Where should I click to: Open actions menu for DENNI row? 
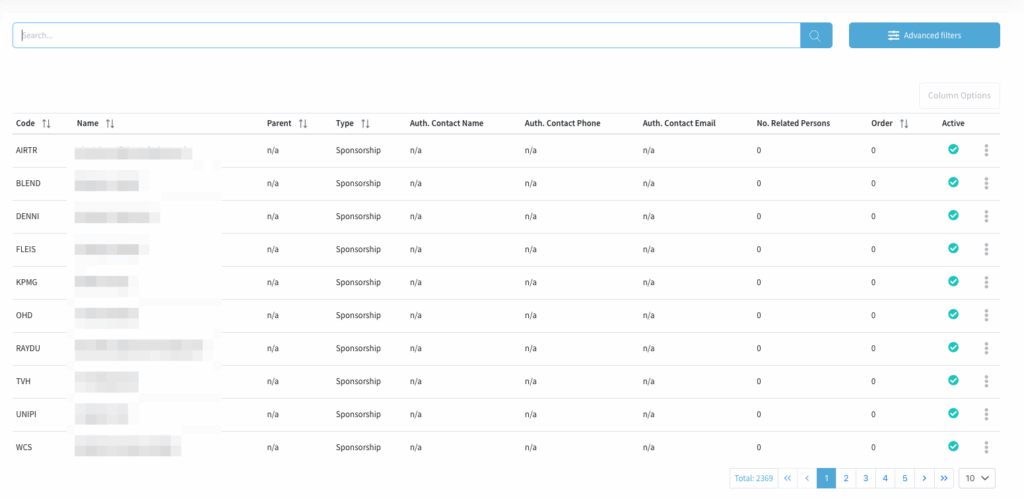click(985, 217)
